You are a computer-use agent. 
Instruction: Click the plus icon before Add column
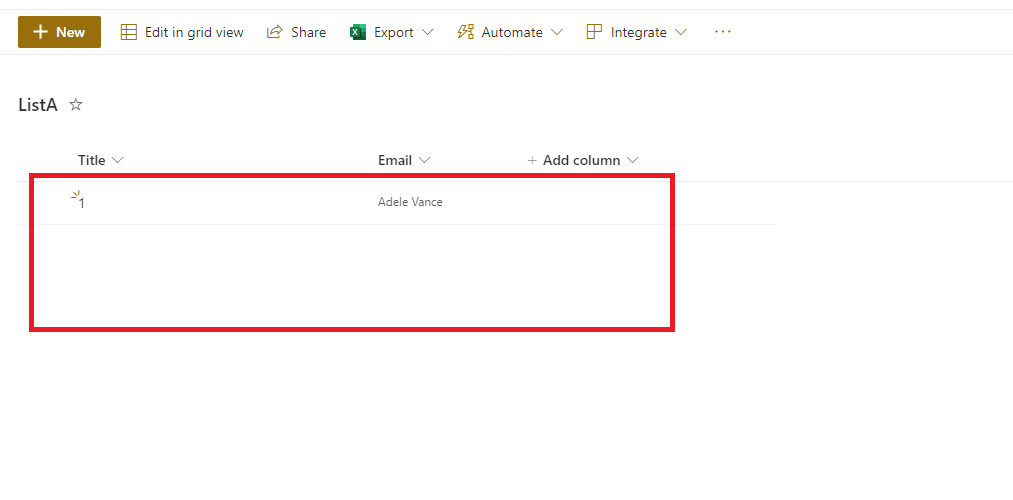(x=532, y=160)
